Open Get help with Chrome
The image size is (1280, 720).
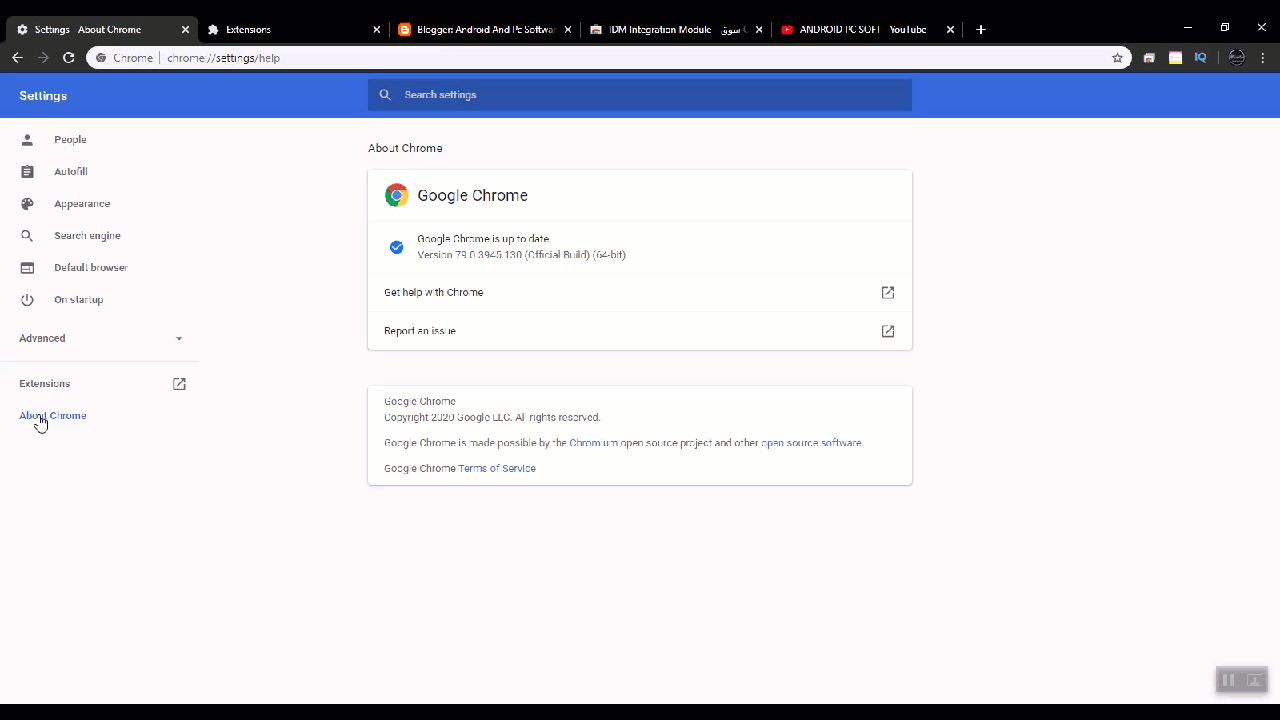pyautogui.click(x=640, y=293)
